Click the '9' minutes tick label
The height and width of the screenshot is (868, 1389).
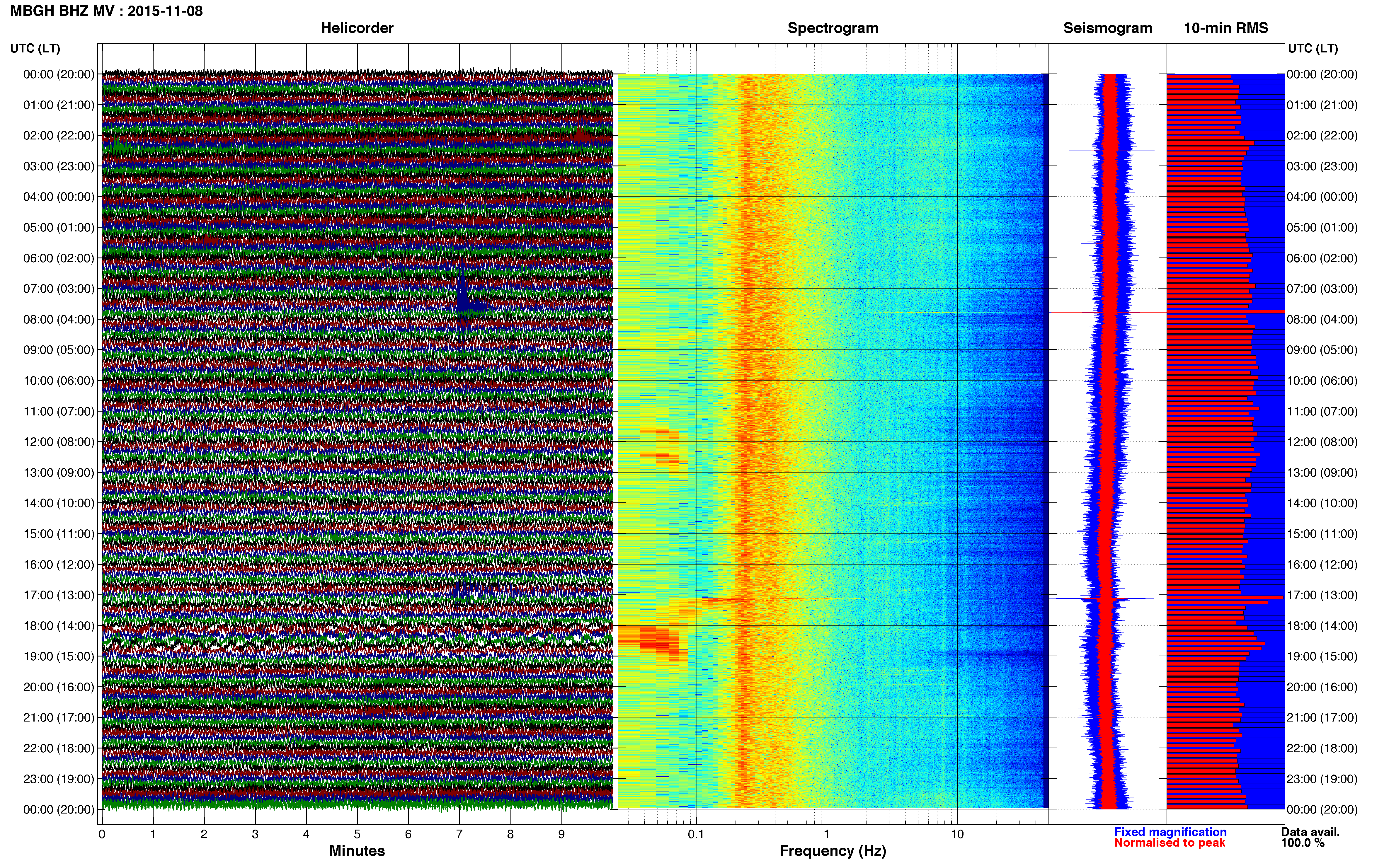561,834
